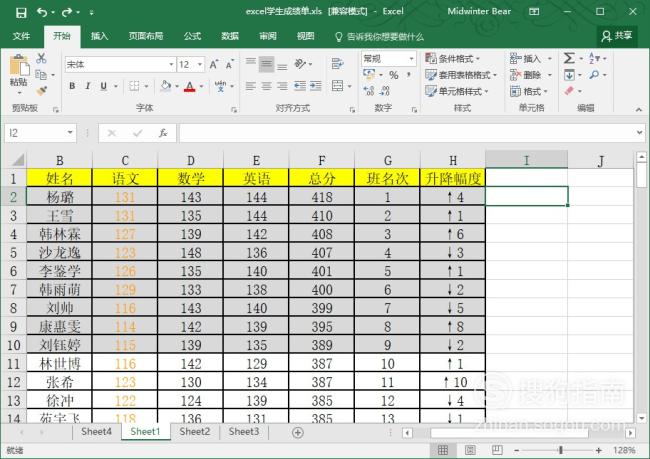Switch to Page Layout view in status bar
The image size is (650, 459).
(471, 450)
